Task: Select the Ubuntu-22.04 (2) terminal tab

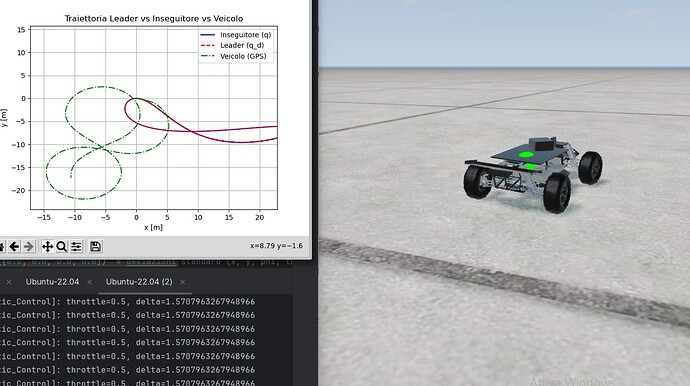Action: (x=139, y=282)
